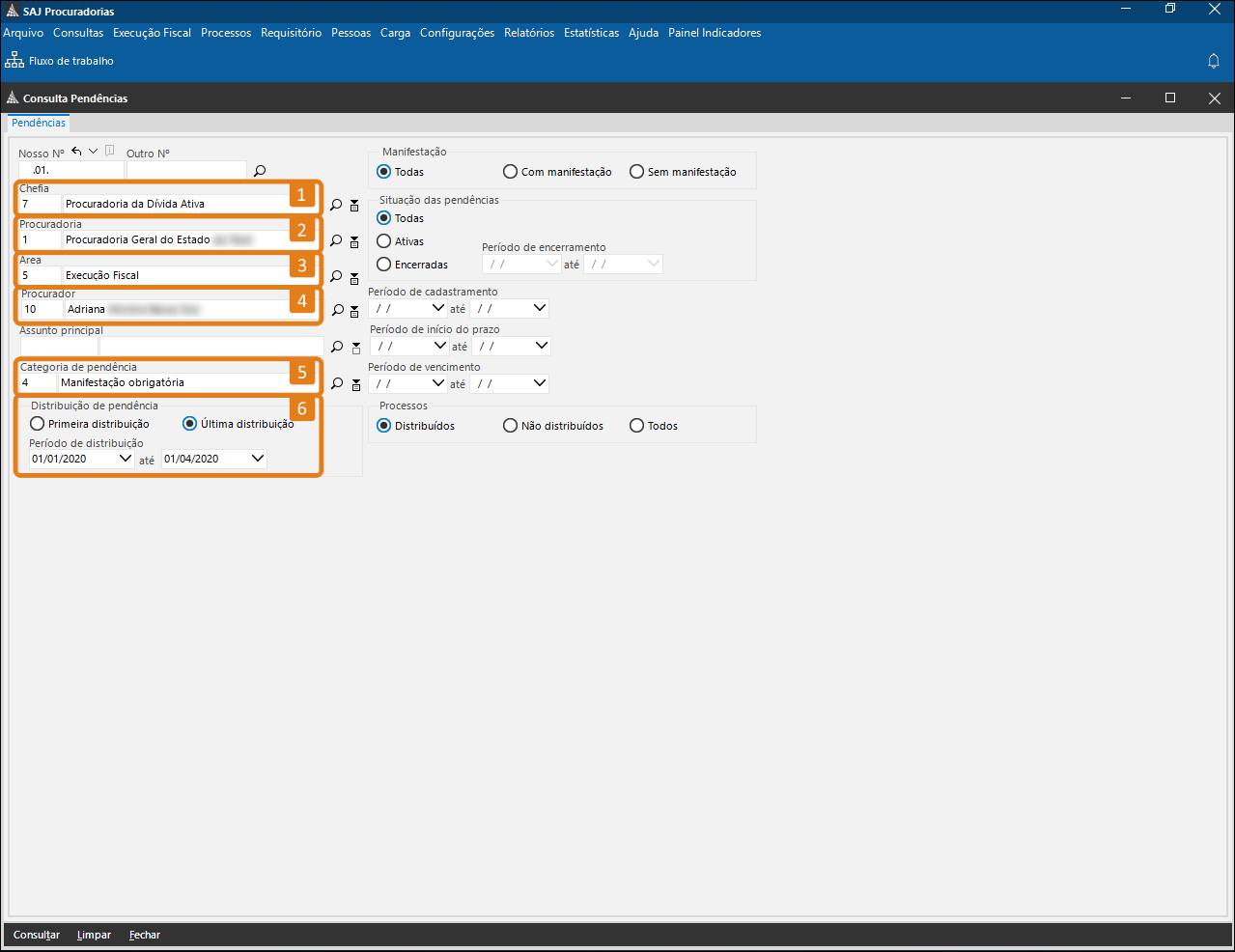Click the notification bell icon

click(1214, 61)
